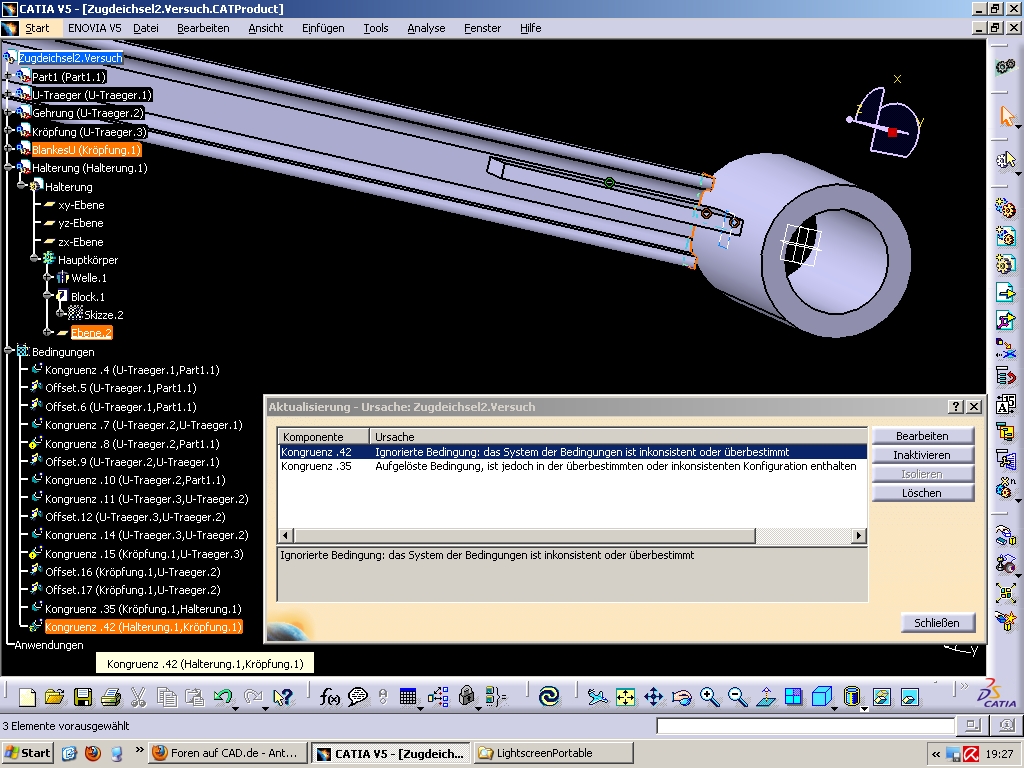Click the Bearbeiten button in update dialog
Viewport: 1024px width, 768px height.
(x=922, y=436)
